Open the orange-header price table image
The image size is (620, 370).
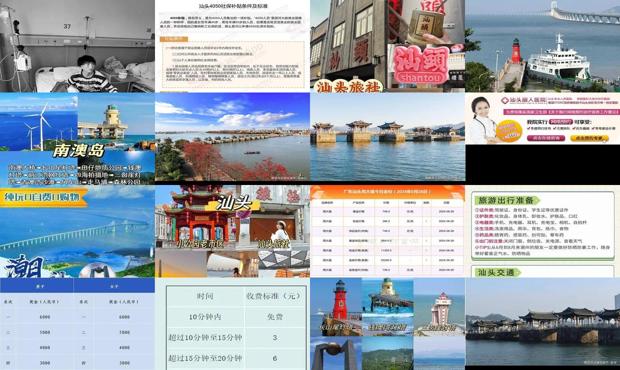388,231
